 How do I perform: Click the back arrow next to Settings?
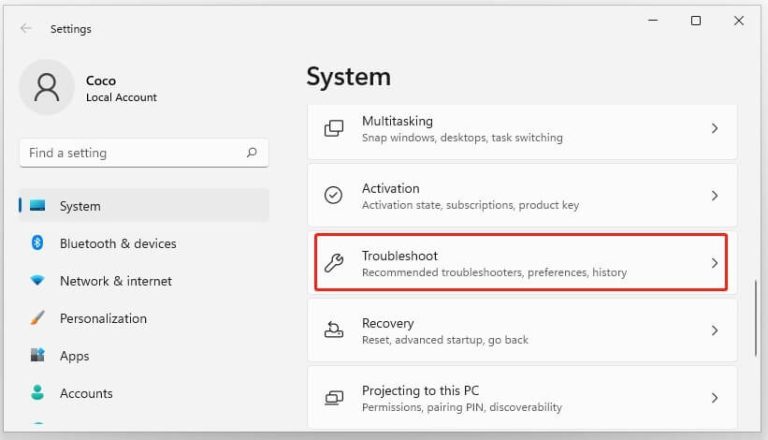tap(26, 28)
